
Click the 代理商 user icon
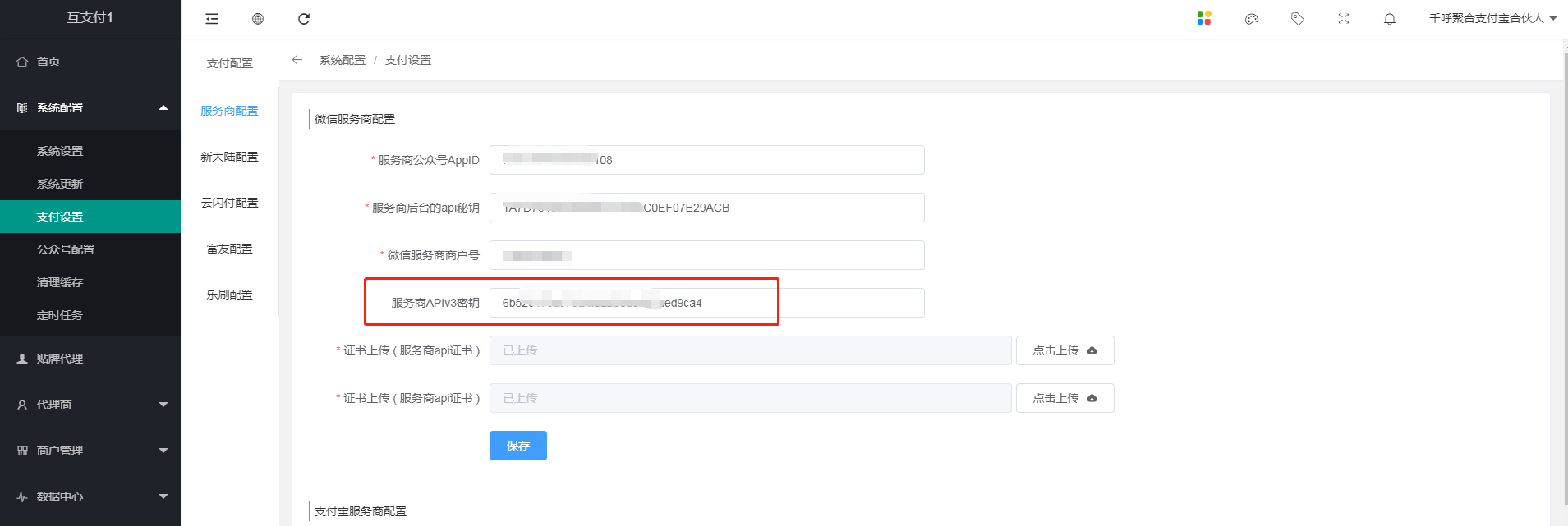22,405
